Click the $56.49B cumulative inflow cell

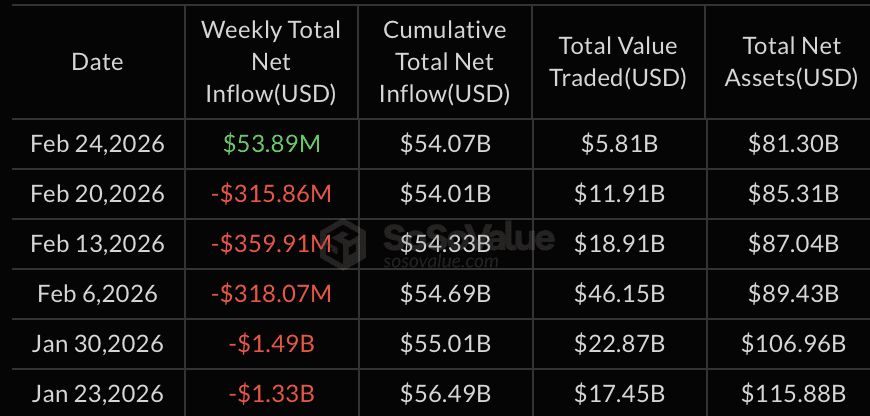[445, 394]
